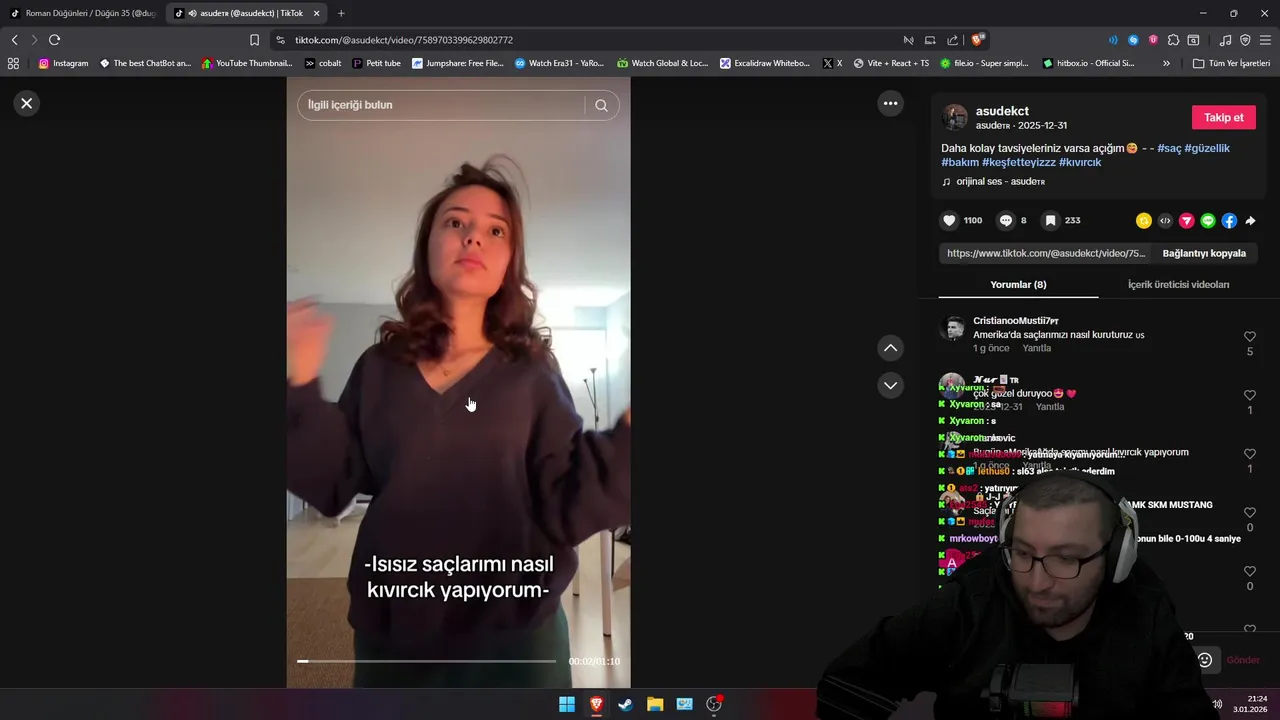Open the 'YouTube Thumbnail...' bookmark
Image resolution: width=1280 pixels, height=720 pixels.
pyautogui.click(x=247, y=63)
